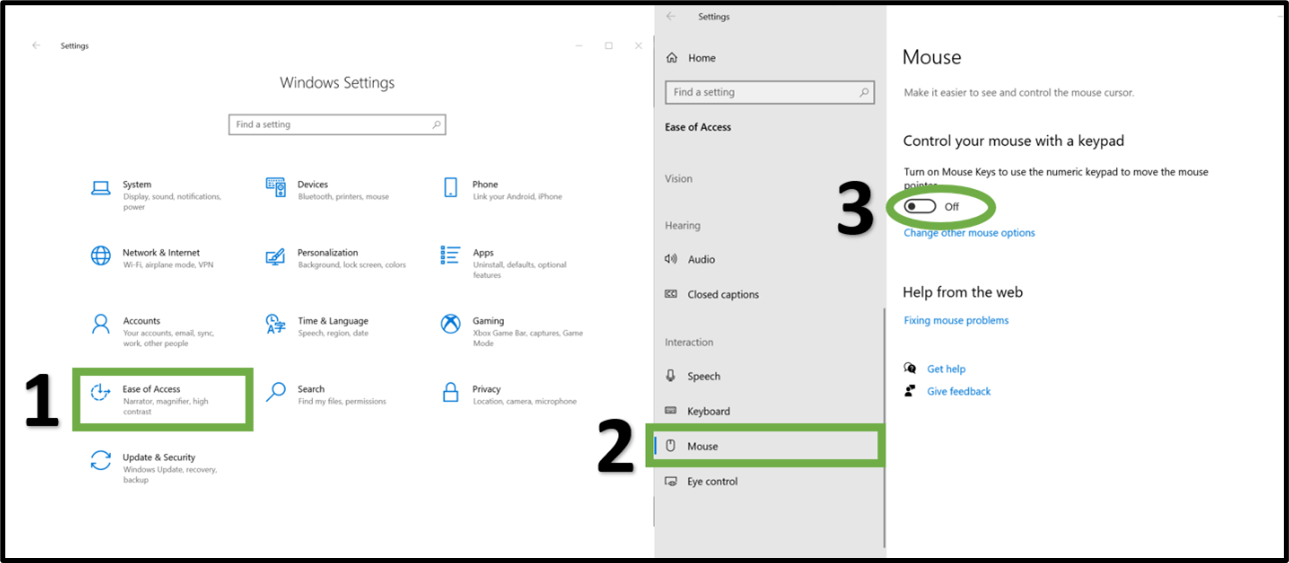Minimize the Windows Settings window

pos(580,46)
